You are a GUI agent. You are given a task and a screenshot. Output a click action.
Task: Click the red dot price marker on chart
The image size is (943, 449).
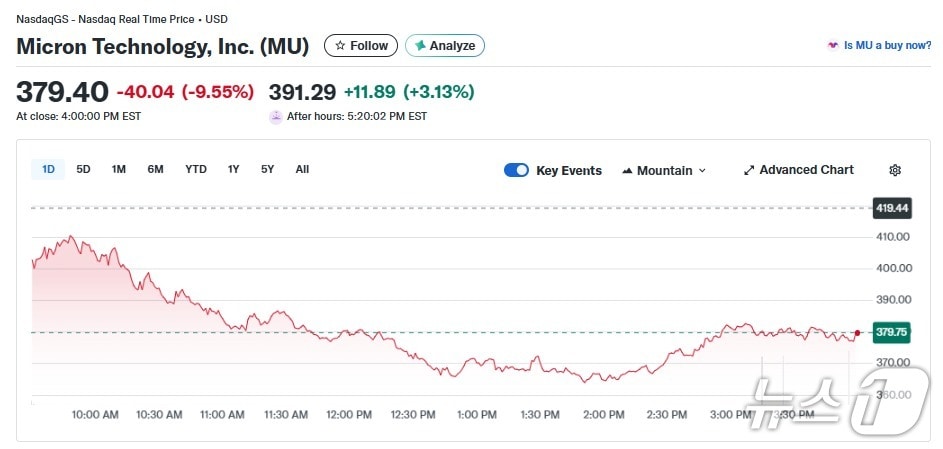[x=857, y=333]
